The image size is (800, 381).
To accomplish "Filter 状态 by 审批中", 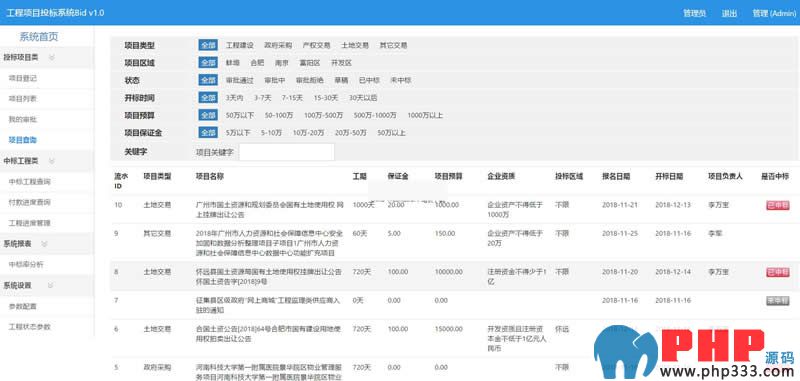I will click(274, 80).
